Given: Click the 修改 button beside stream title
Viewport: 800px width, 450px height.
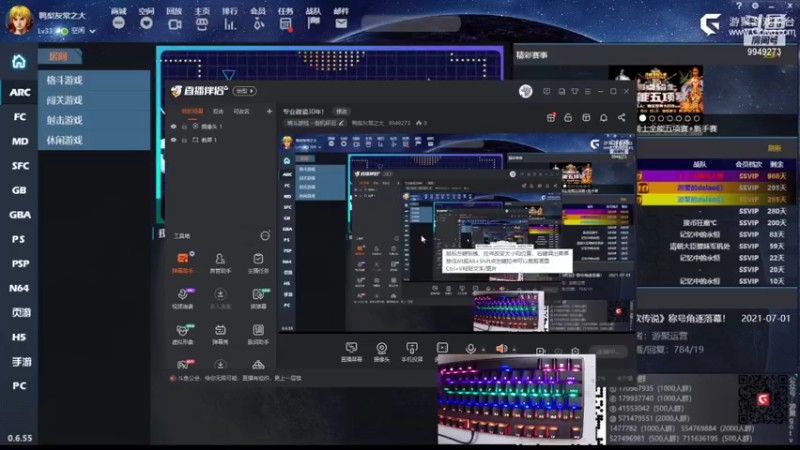Looking at the screenshot, I should tap(341, 111).
